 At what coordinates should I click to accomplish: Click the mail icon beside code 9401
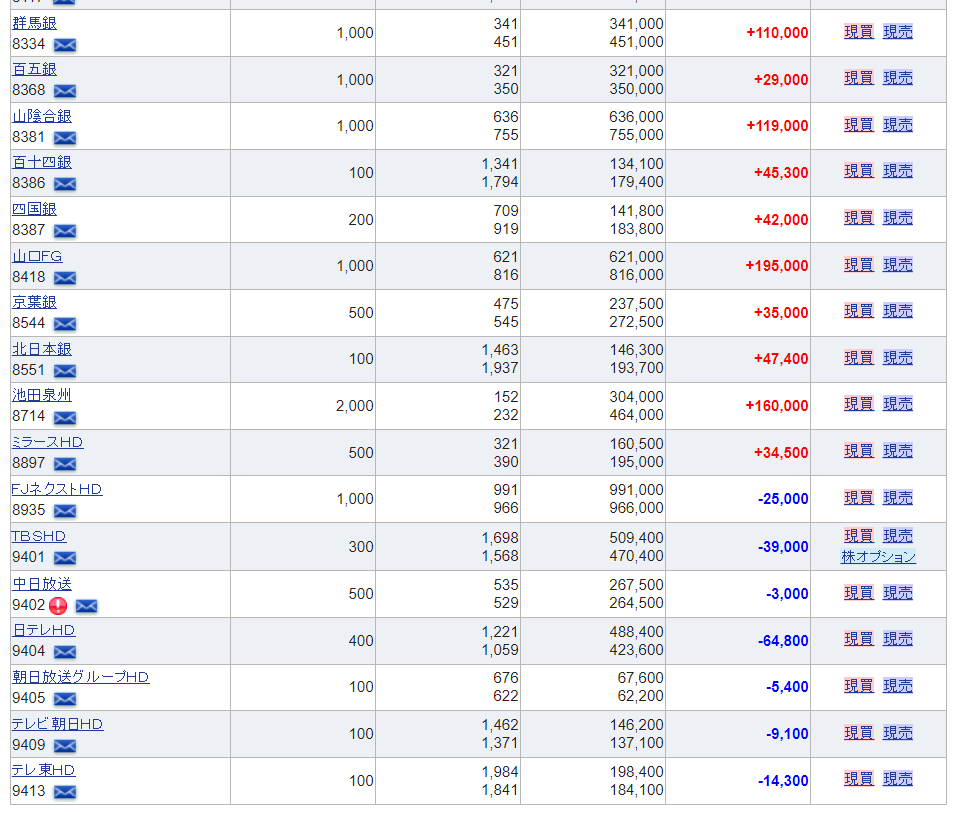65,558
